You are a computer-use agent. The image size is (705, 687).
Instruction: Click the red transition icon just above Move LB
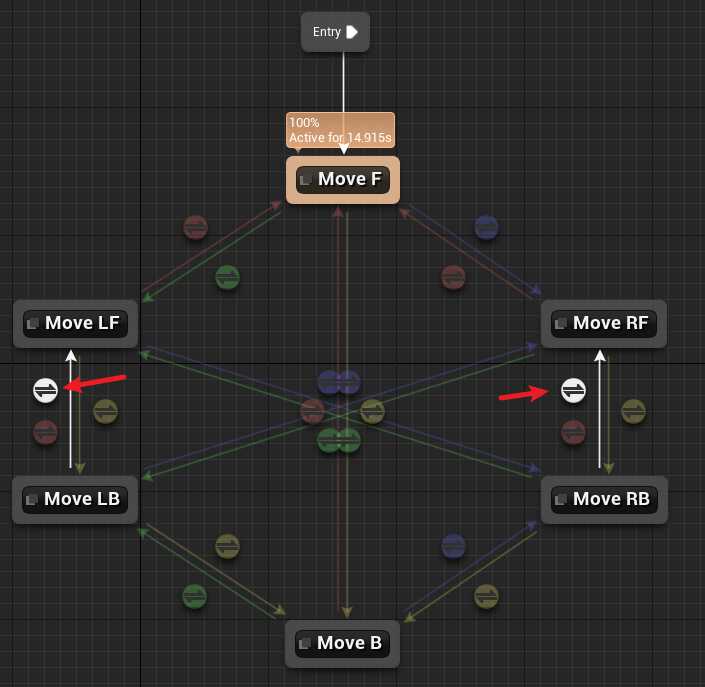point(45,433)
